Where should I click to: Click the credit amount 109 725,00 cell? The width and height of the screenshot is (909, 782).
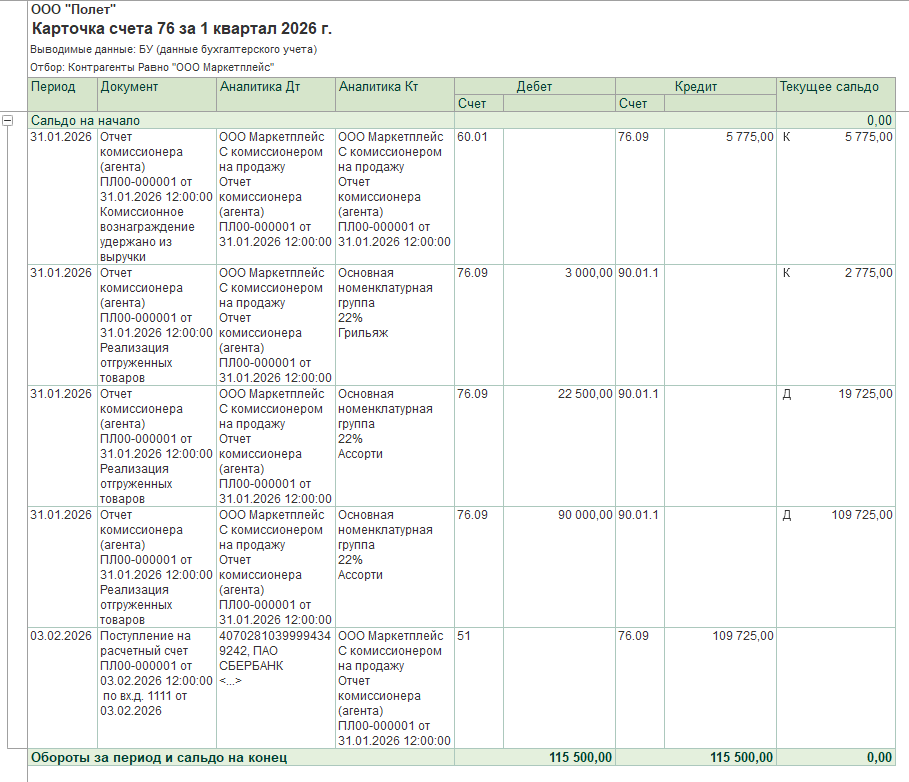coord(719,636)
